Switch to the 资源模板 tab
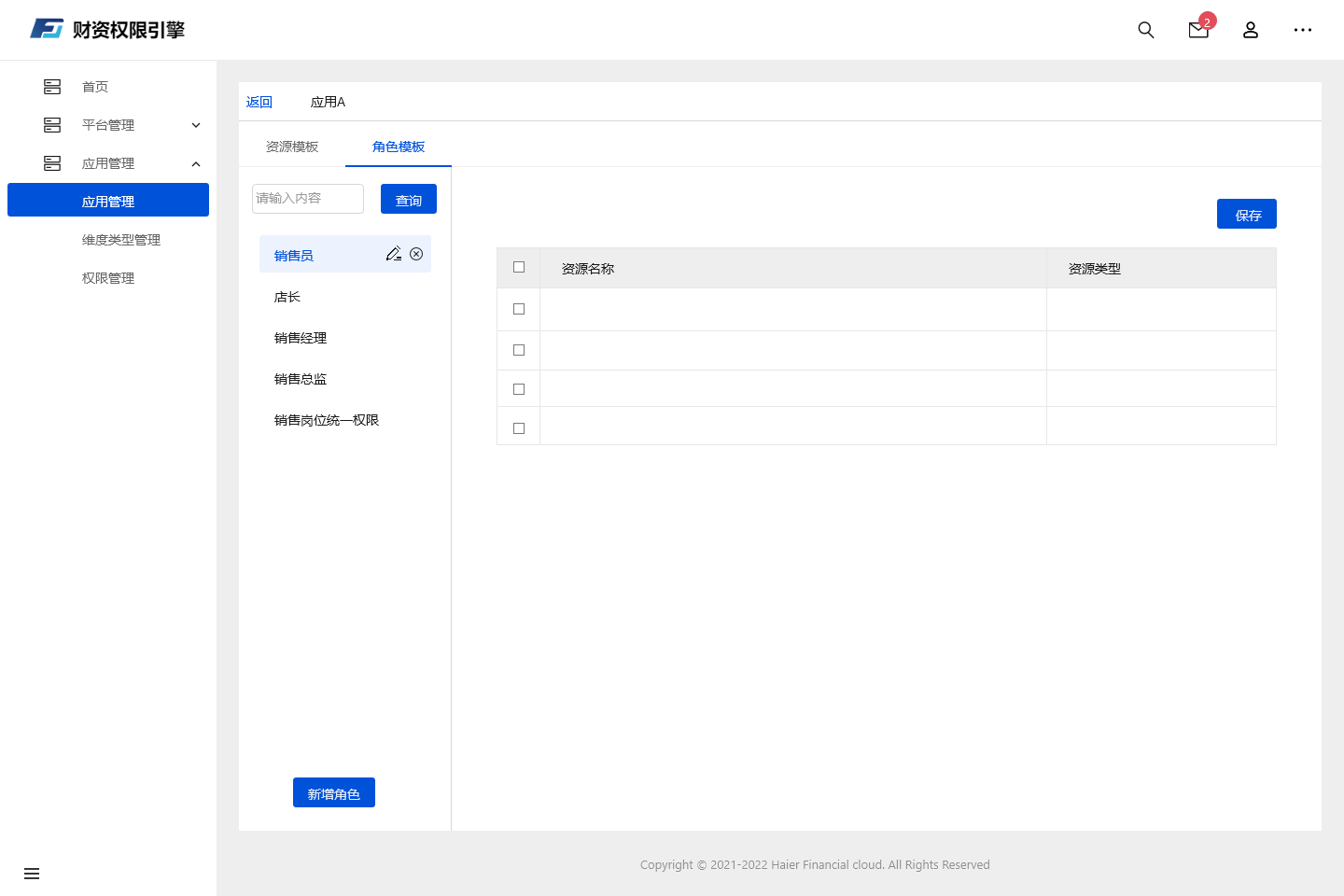This screenshot has height=896, width=1344. pyautogui.click(x=292, y=147)
